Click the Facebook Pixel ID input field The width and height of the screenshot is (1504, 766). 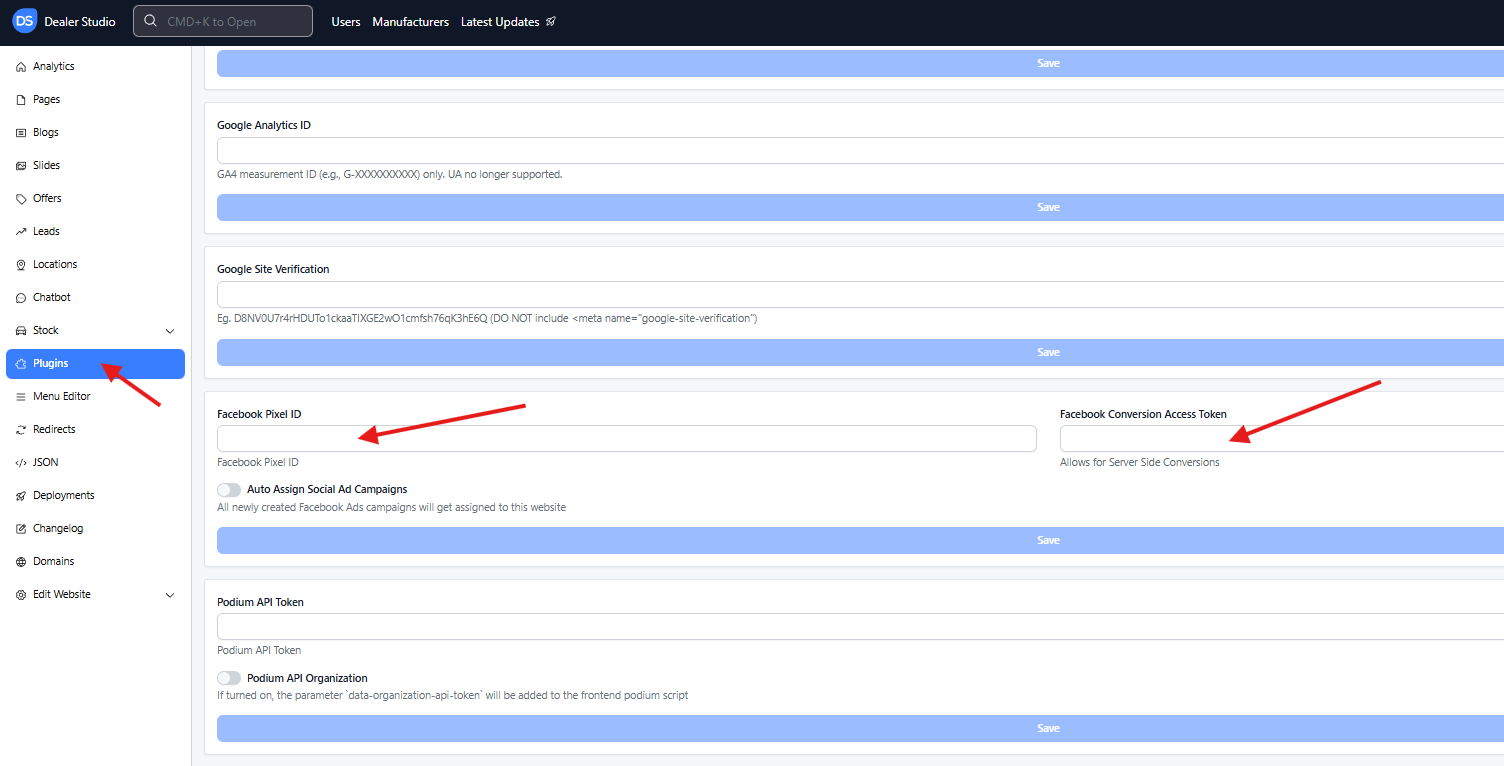click(x=626, y=438)
